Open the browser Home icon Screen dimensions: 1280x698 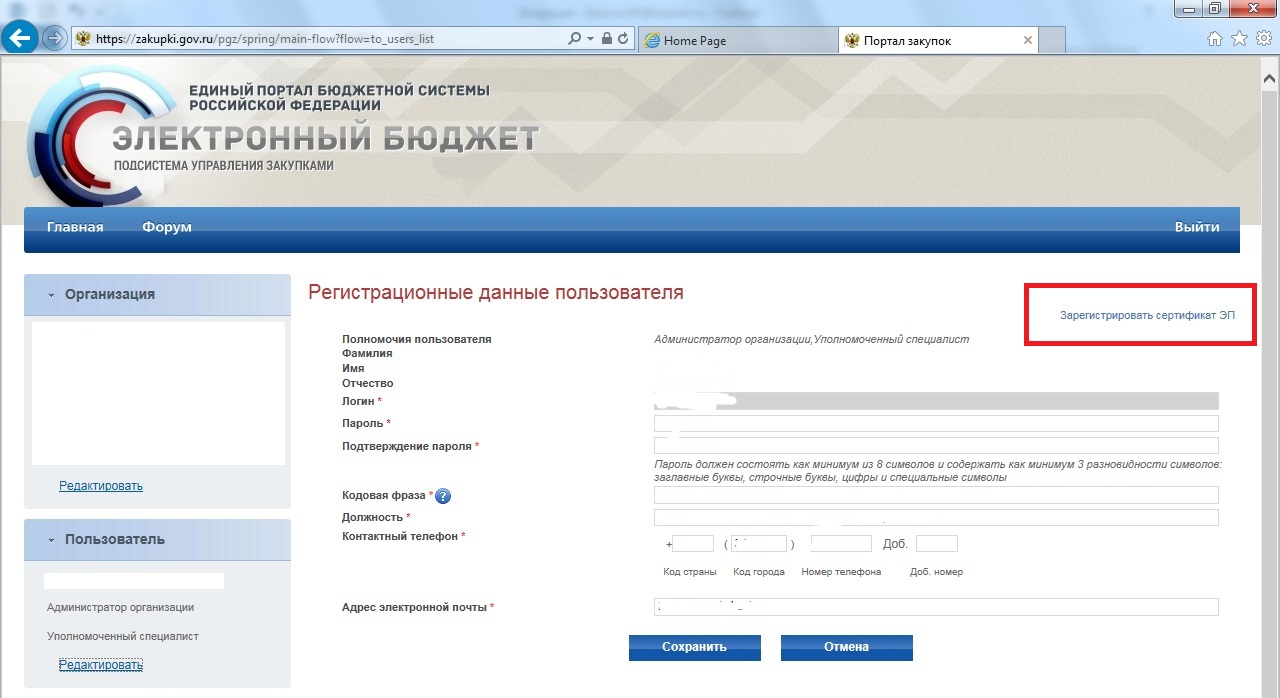(x=1215, y=40)
